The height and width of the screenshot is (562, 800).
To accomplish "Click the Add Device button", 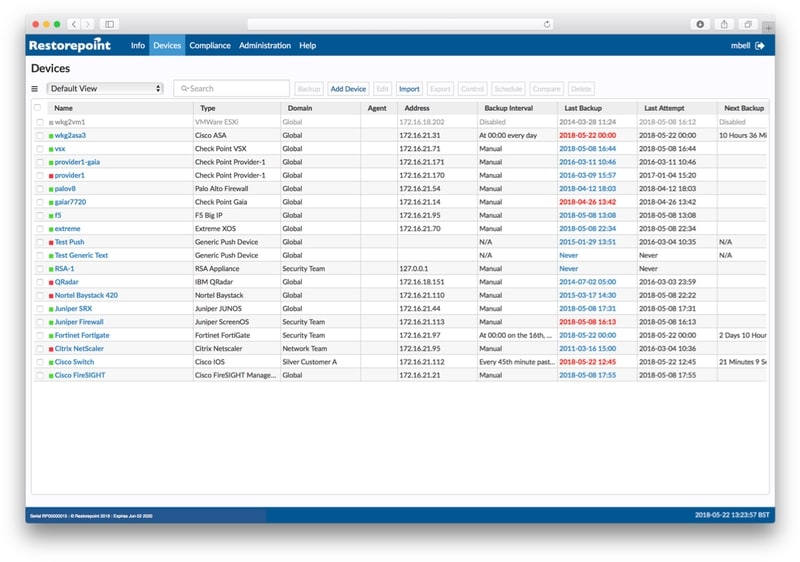I will 348,89.
